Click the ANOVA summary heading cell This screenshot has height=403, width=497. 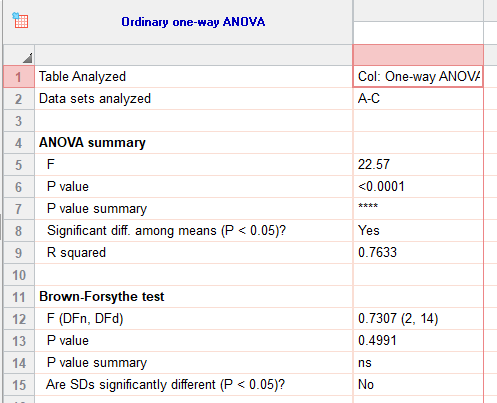pos(193,143)
